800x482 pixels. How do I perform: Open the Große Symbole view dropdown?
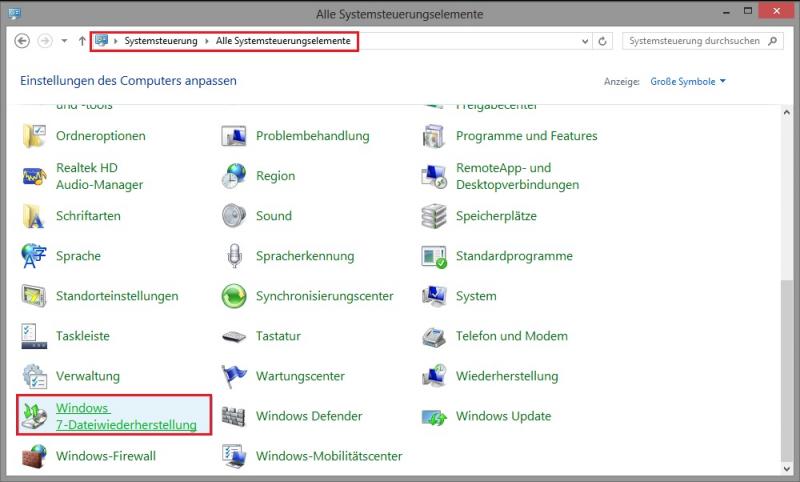click(x=688, y=81)
